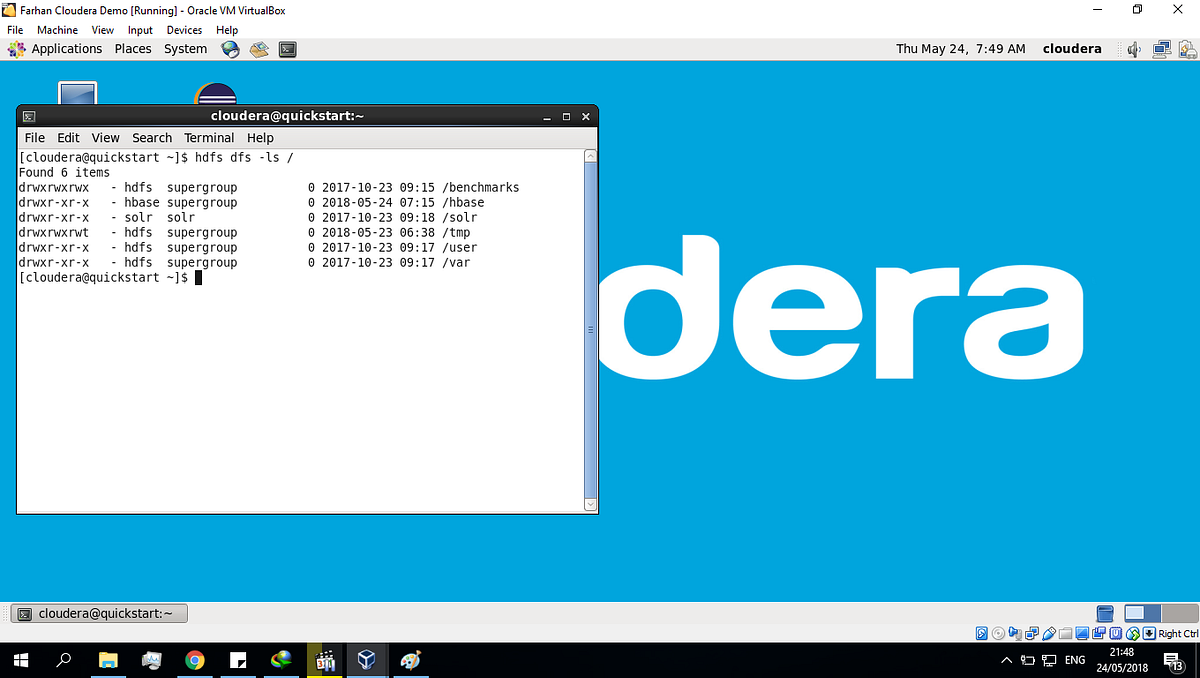Click VirtualBox network adapters indicator
The width and height of the screenshot is (1200, 678).
1032,634
